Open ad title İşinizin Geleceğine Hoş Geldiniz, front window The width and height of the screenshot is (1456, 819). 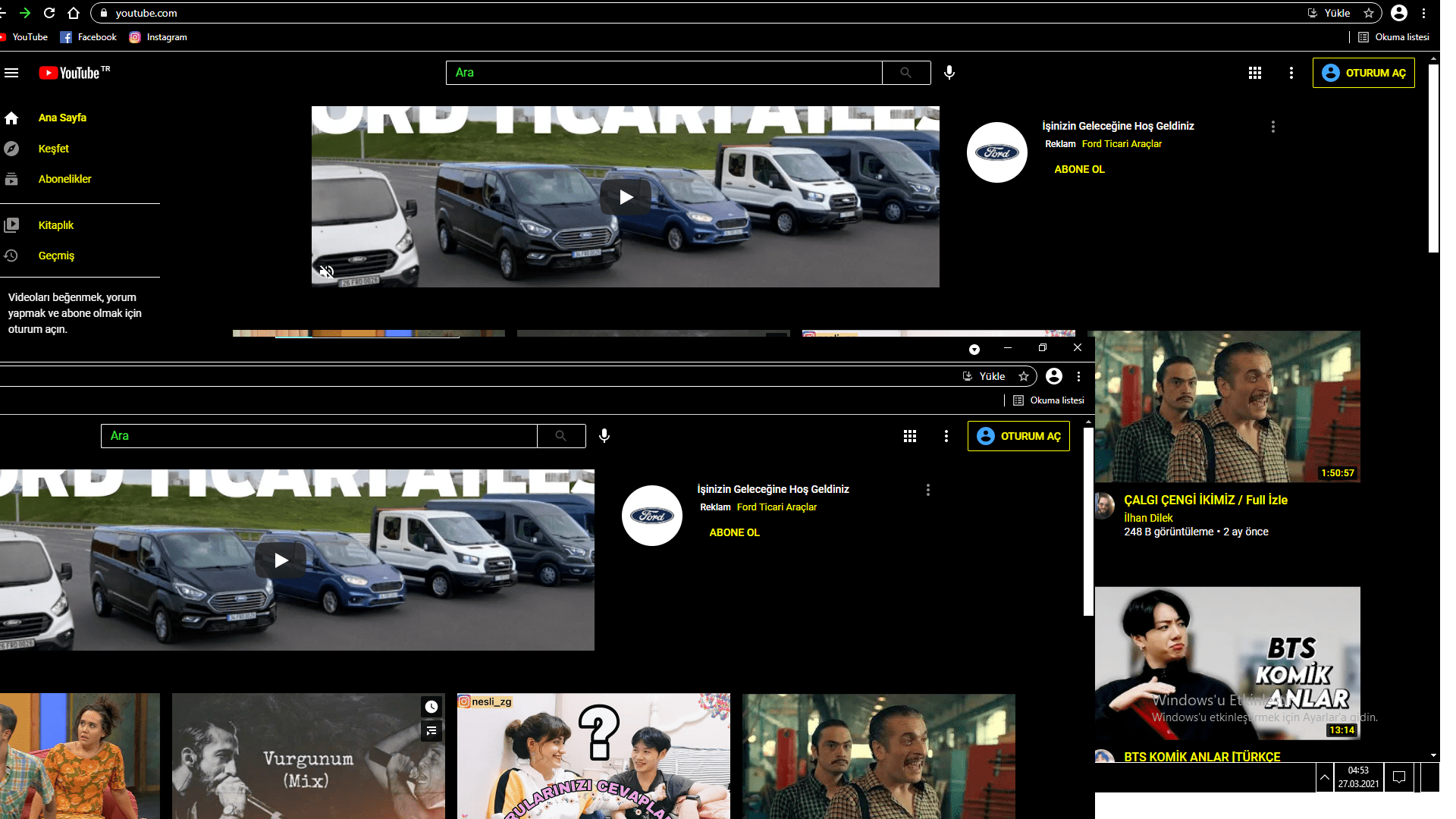point(773,489)
